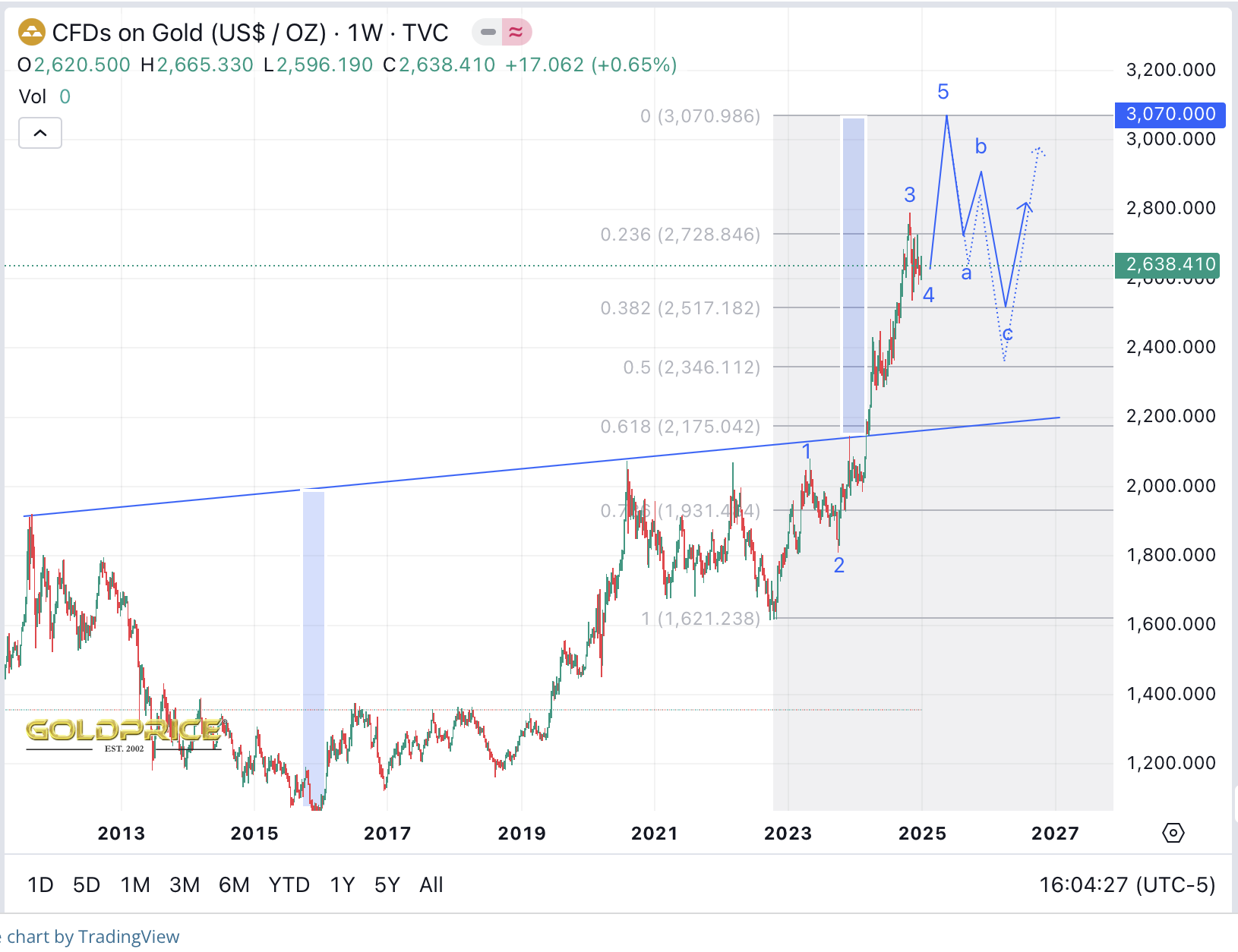1238x952 pixels.
Task: Click the 1,200.000 price axis label
Action: point(1170,763)
